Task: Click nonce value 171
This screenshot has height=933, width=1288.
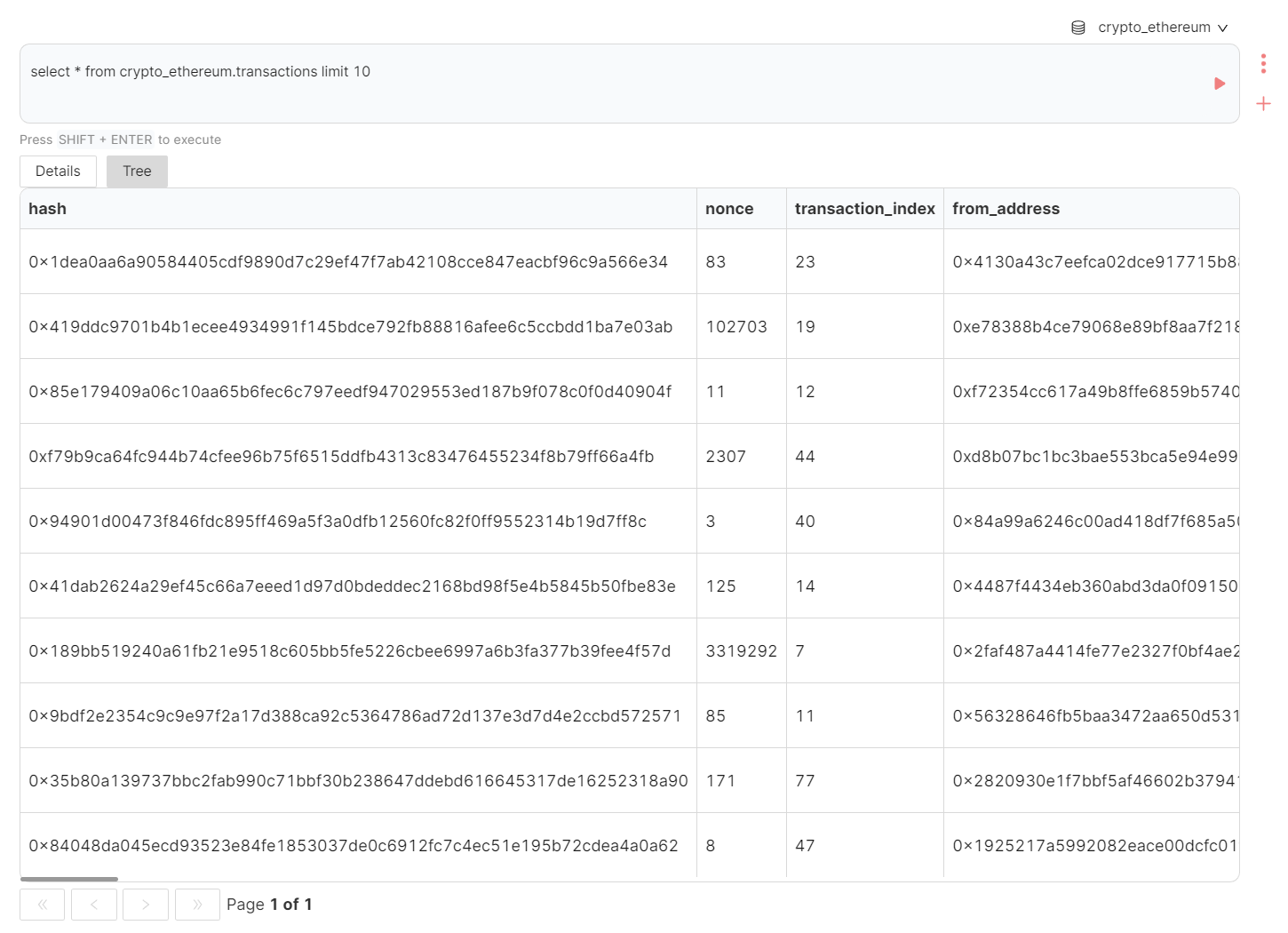Action: tap(720, 781)
